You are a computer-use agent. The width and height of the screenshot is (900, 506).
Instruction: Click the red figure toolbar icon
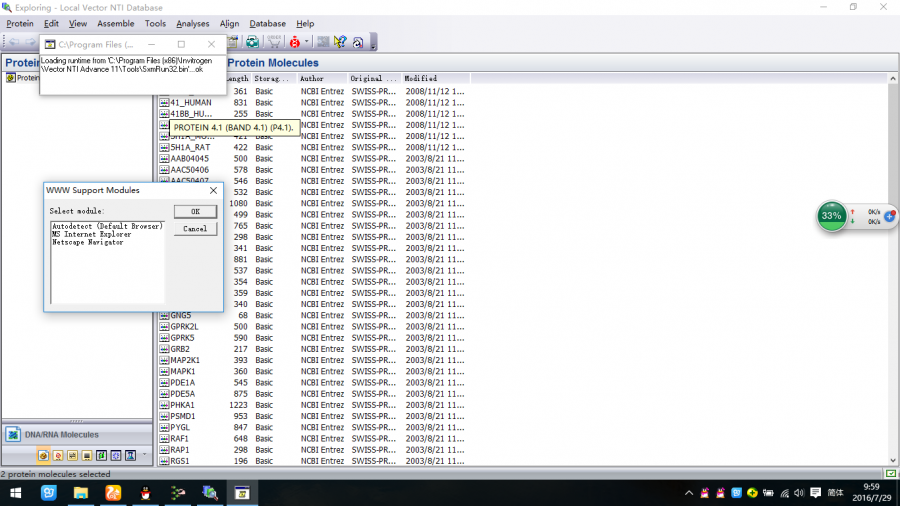pyautogui.click(x=294, y=42)
